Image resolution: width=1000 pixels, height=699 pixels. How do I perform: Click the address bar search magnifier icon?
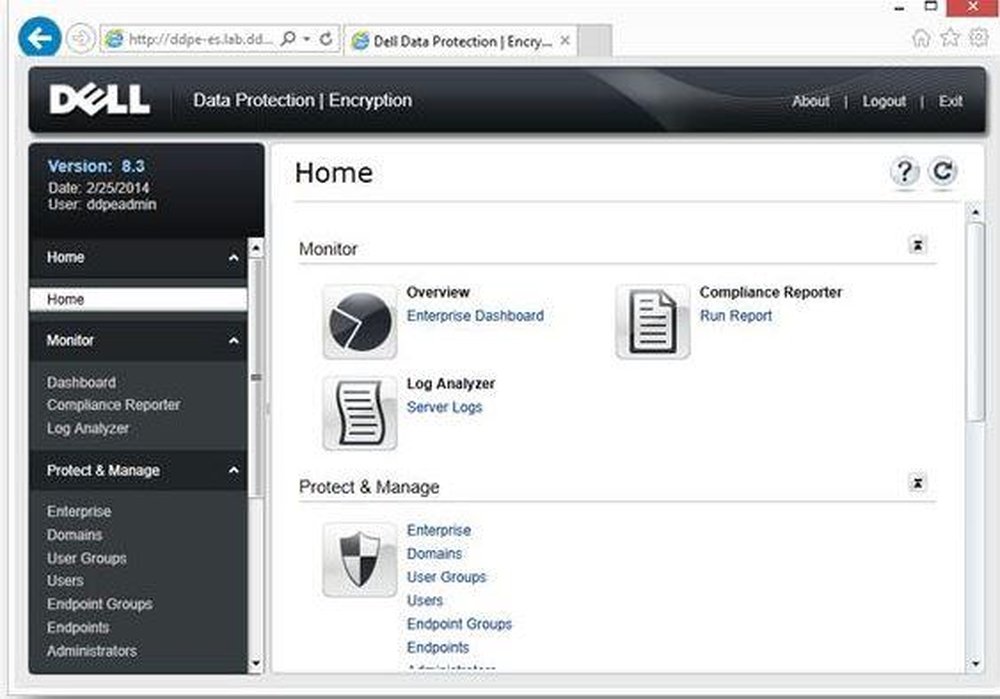pos(288,39)
